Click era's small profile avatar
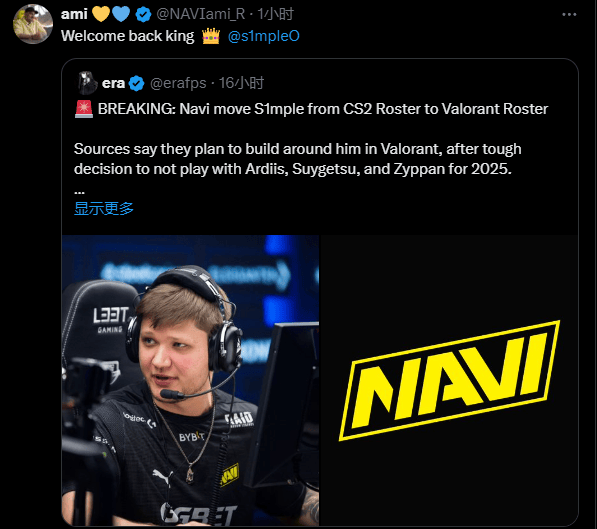The width and height of the screenshot is (597, 529). click(87, 83)
